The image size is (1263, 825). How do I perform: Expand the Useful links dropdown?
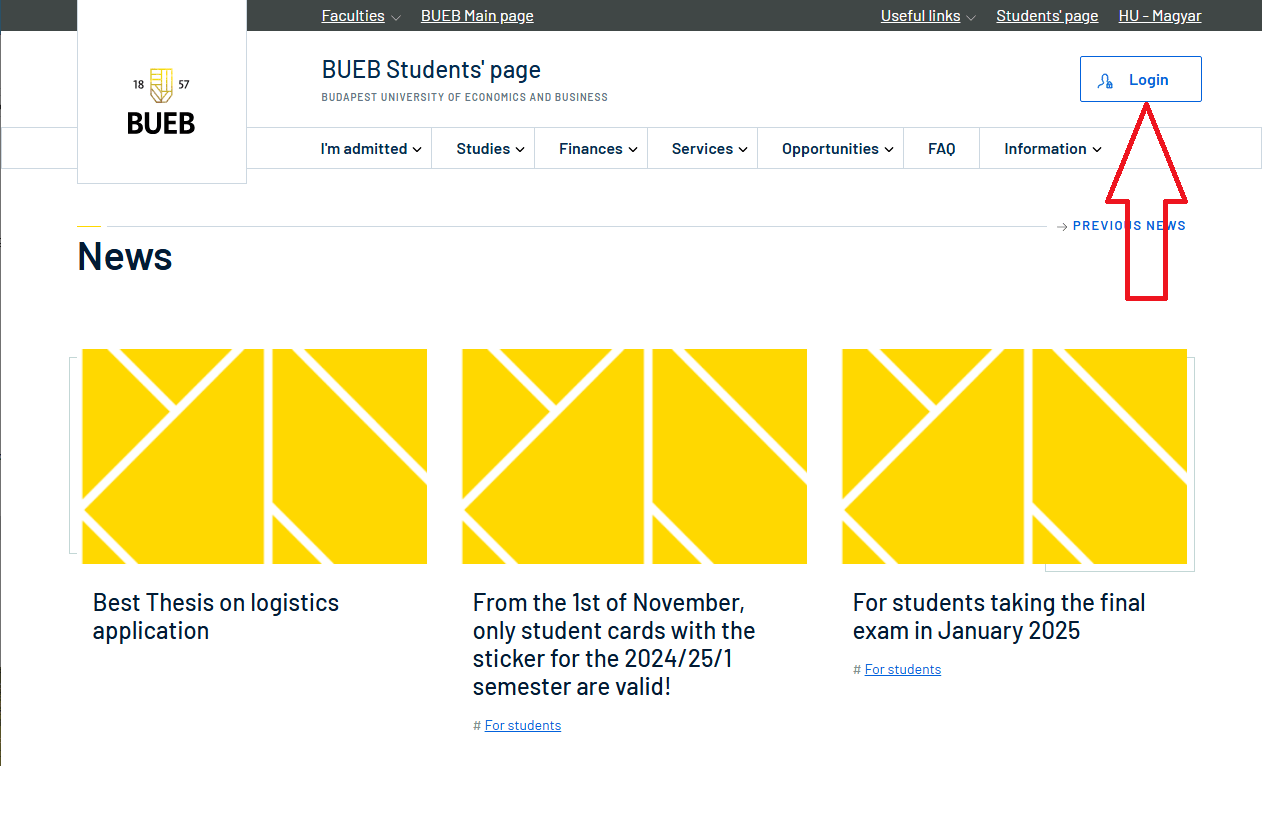tap(927, 16)
